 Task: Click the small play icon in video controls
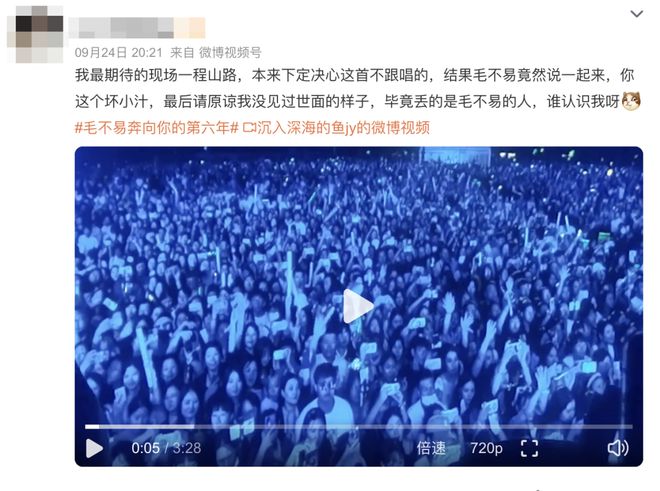click(94, 448)
